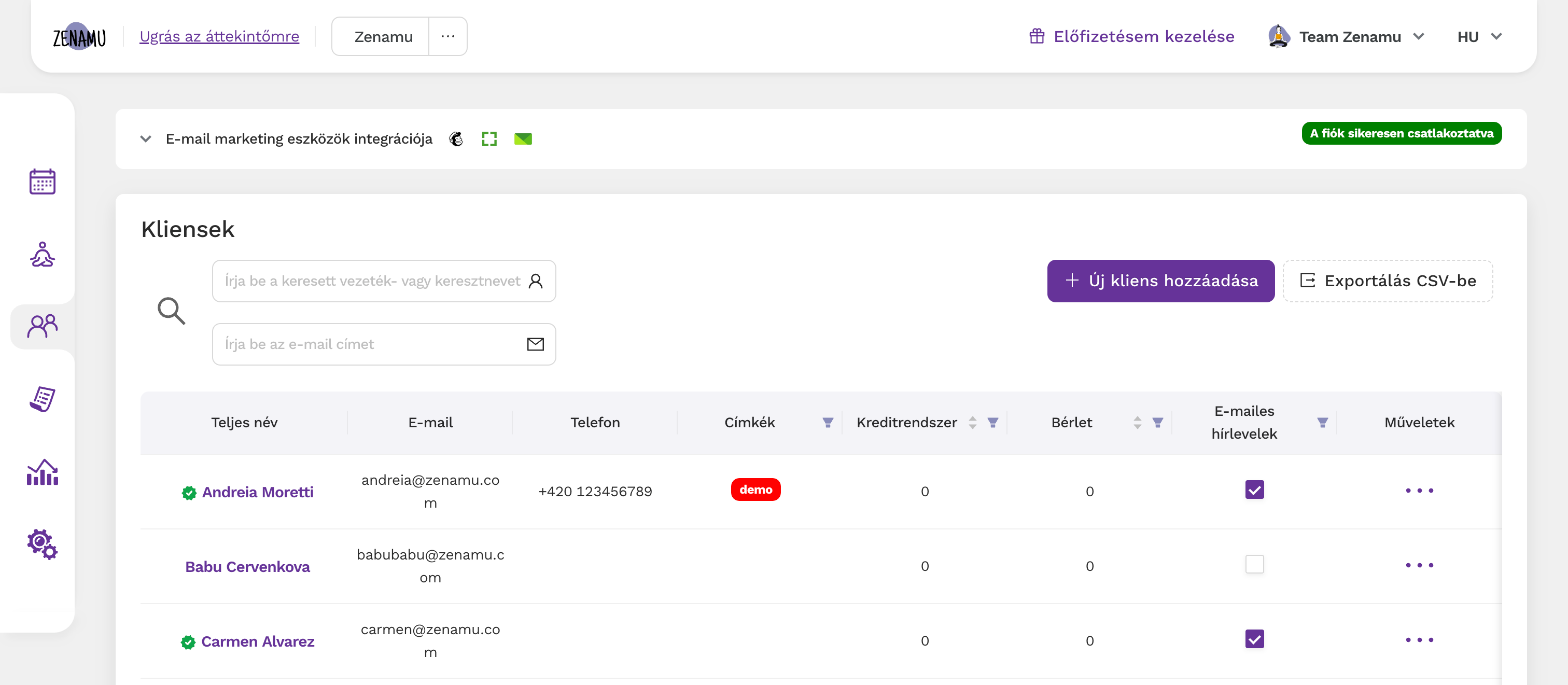1568x685 pixels.
Task: Click Exportálás CSV-be button
Action: click(1388, 281)
